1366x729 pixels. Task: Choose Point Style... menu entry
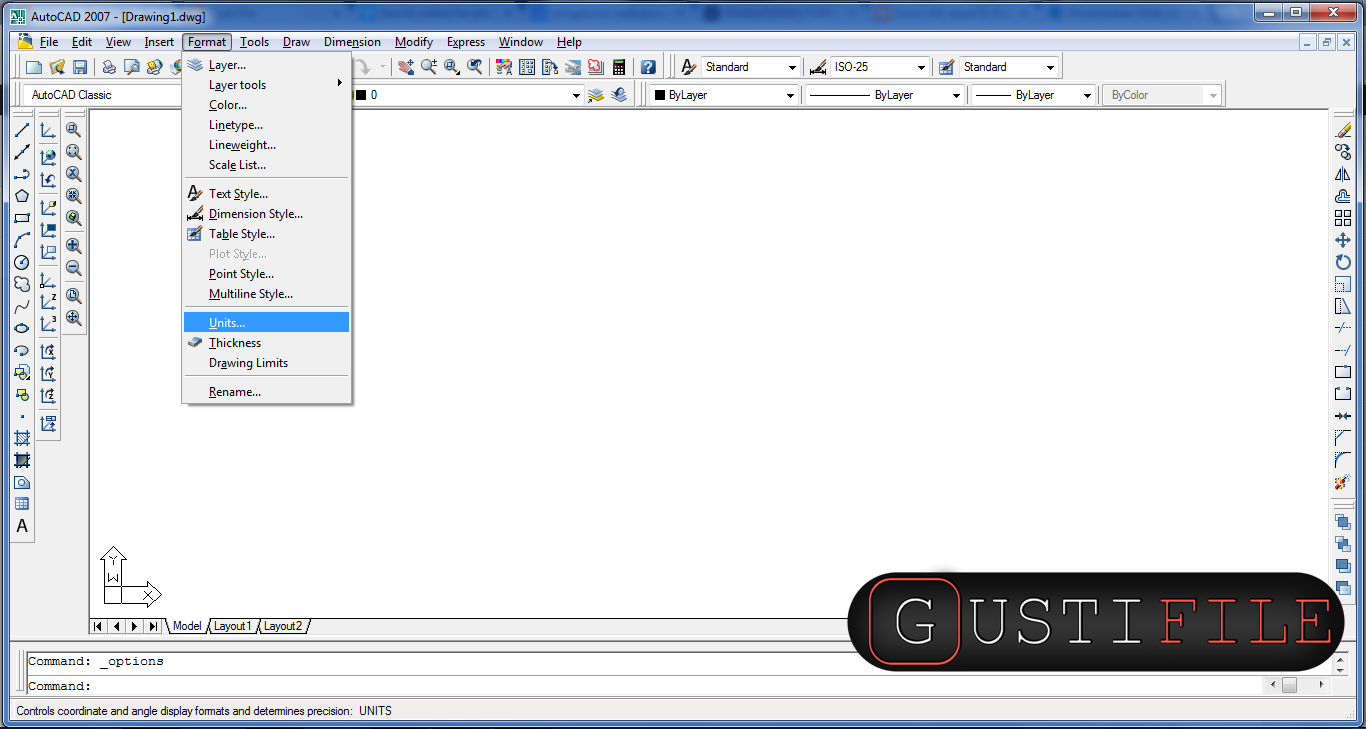[266, 274]
